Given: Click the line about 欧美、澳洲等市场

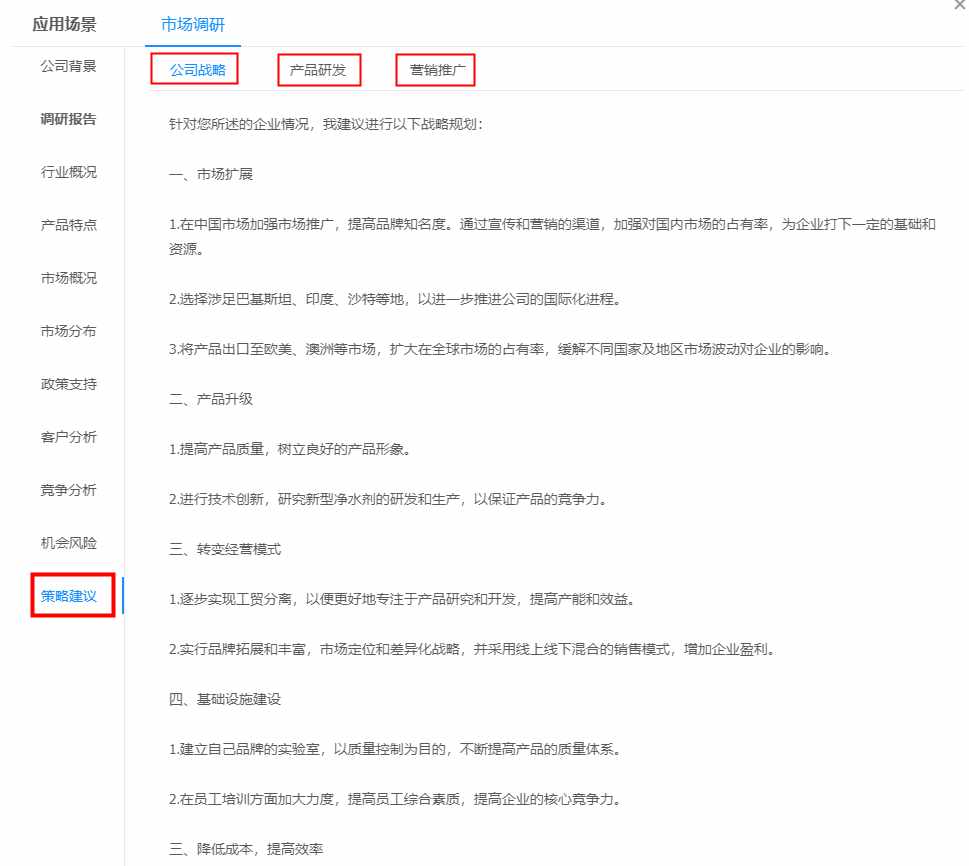Looking at the screenshot, I should [x=501, y=349].
